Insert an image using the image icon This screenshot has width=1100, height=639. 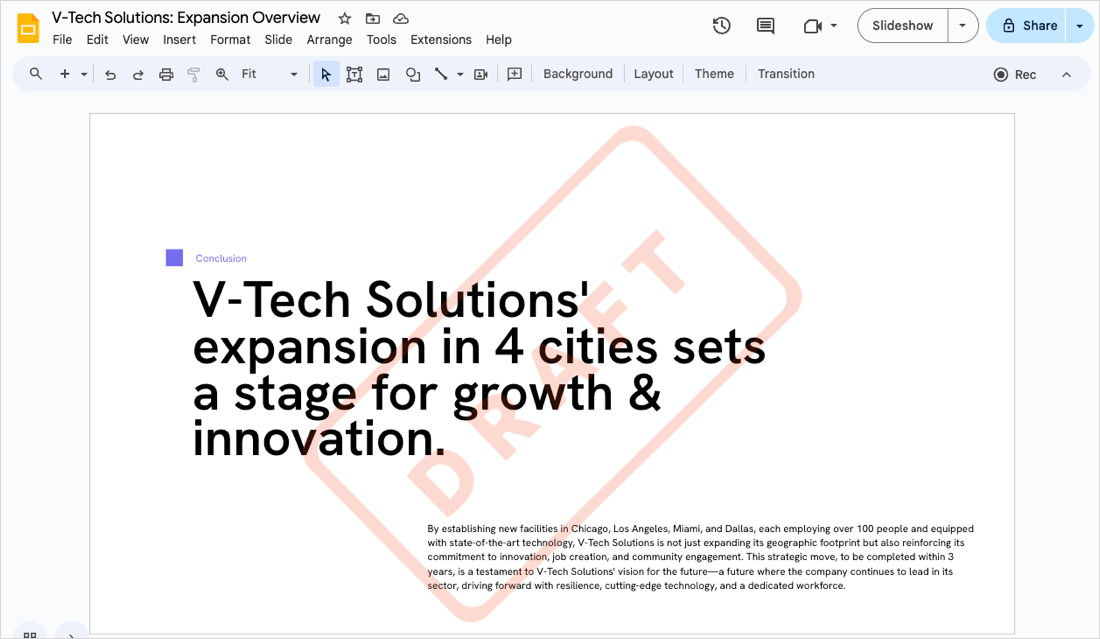[x=383, y=74]
